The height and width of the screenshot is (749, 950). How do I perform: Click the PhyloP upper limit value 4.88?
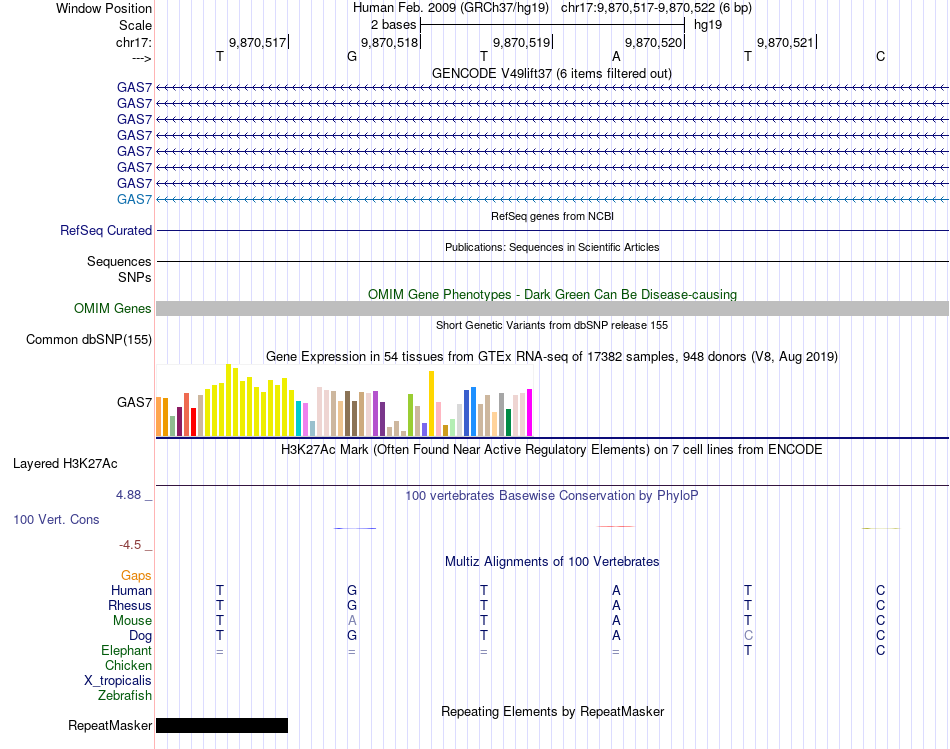point(128,495)
